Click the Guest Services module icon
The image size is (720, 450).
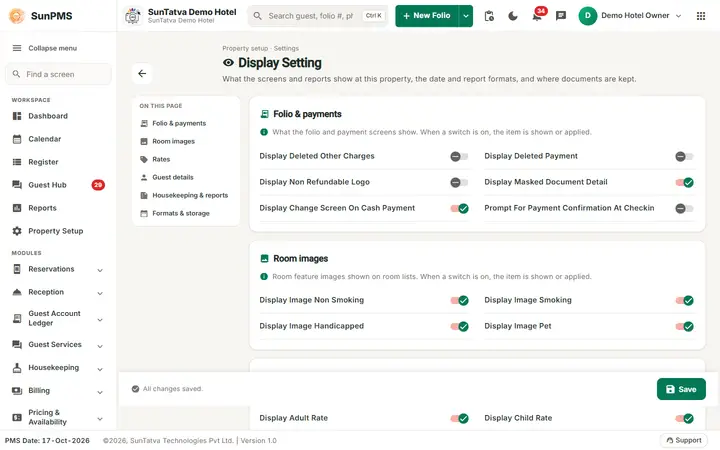(17, 344)
